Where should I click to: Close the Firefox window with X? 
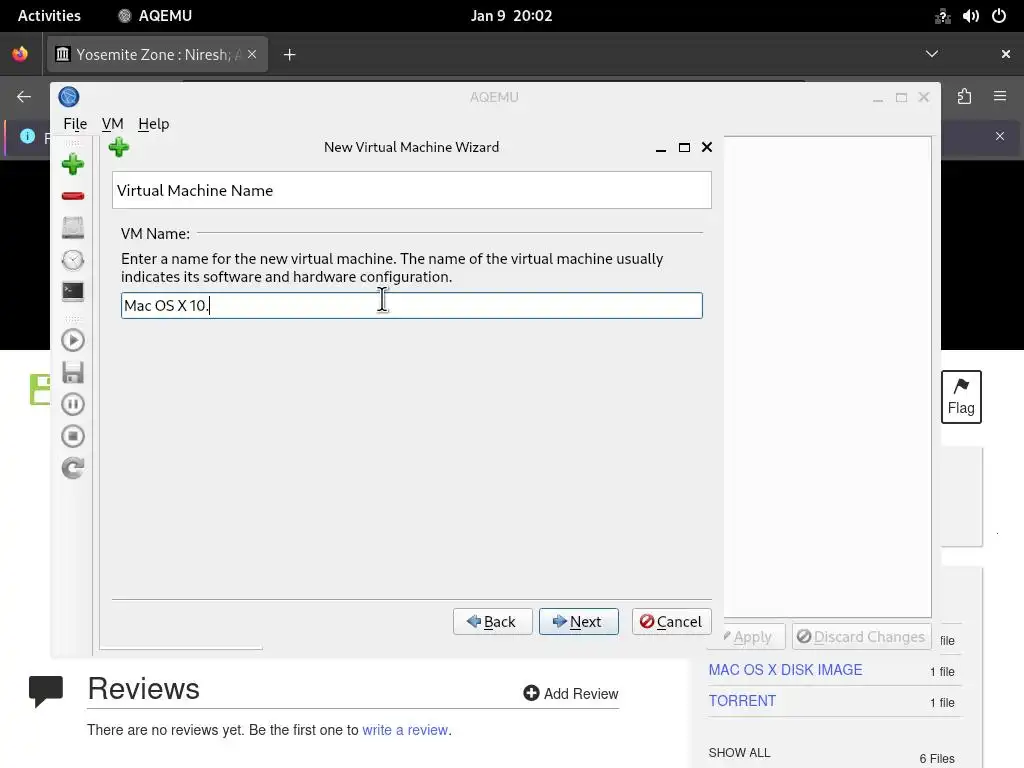coord(1006,54)
